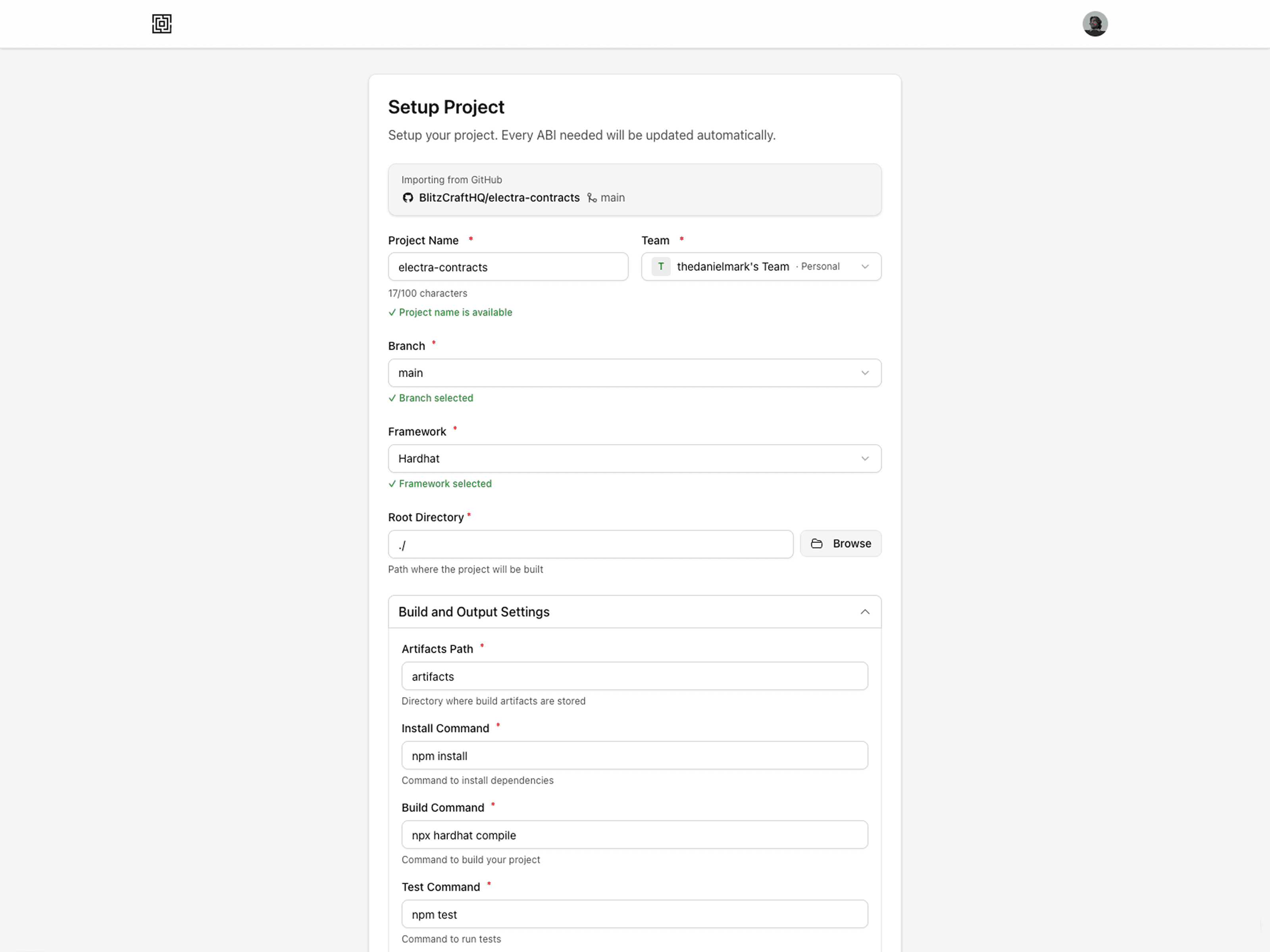1270x952 pixels.
Task: Click the Team dropdown chevron arrow
Action: (x=865, y=266)
